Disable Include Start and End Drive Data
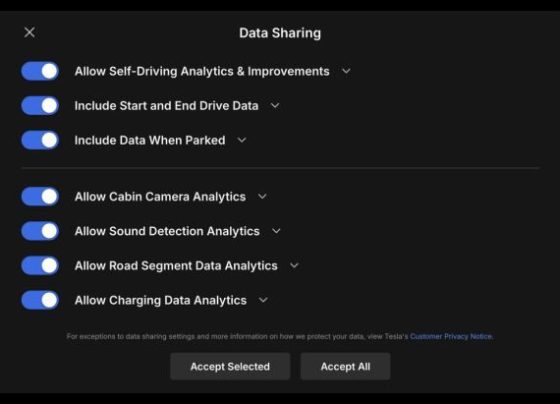 click(40, 106)
